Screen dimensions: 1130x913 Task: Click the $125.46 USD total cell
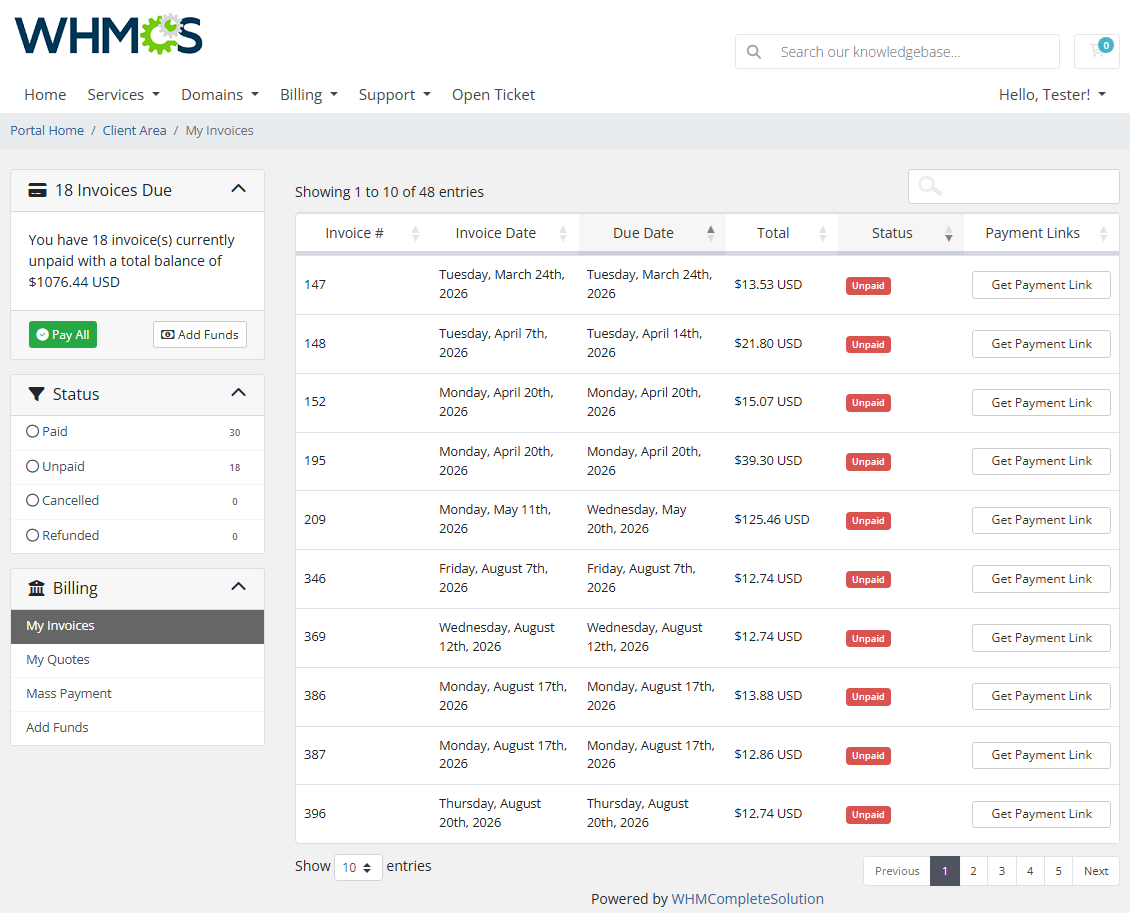(772, 520)
